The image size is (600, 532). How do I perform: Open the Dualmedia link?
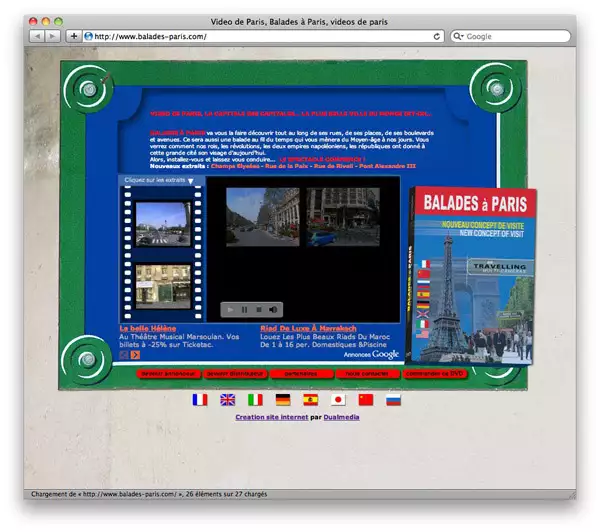(x=341, y=417)
